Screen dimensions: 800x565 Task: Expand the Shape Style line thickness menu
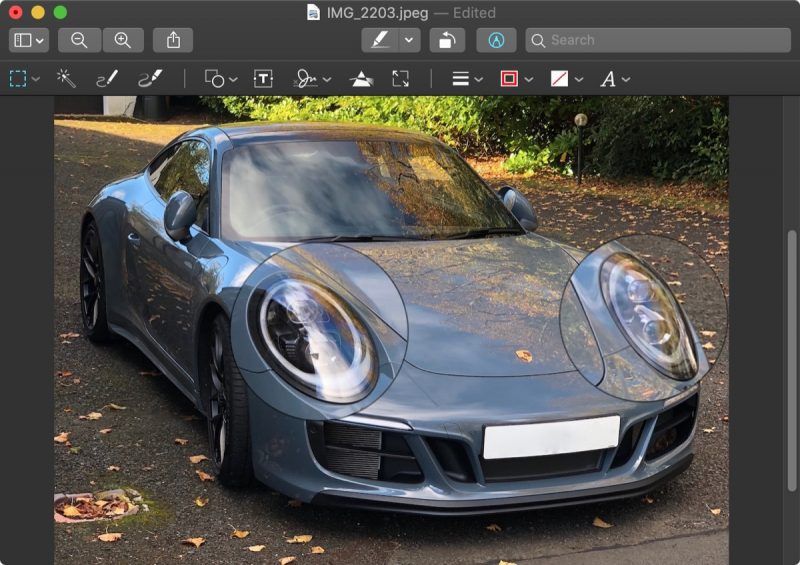(466, 79)
